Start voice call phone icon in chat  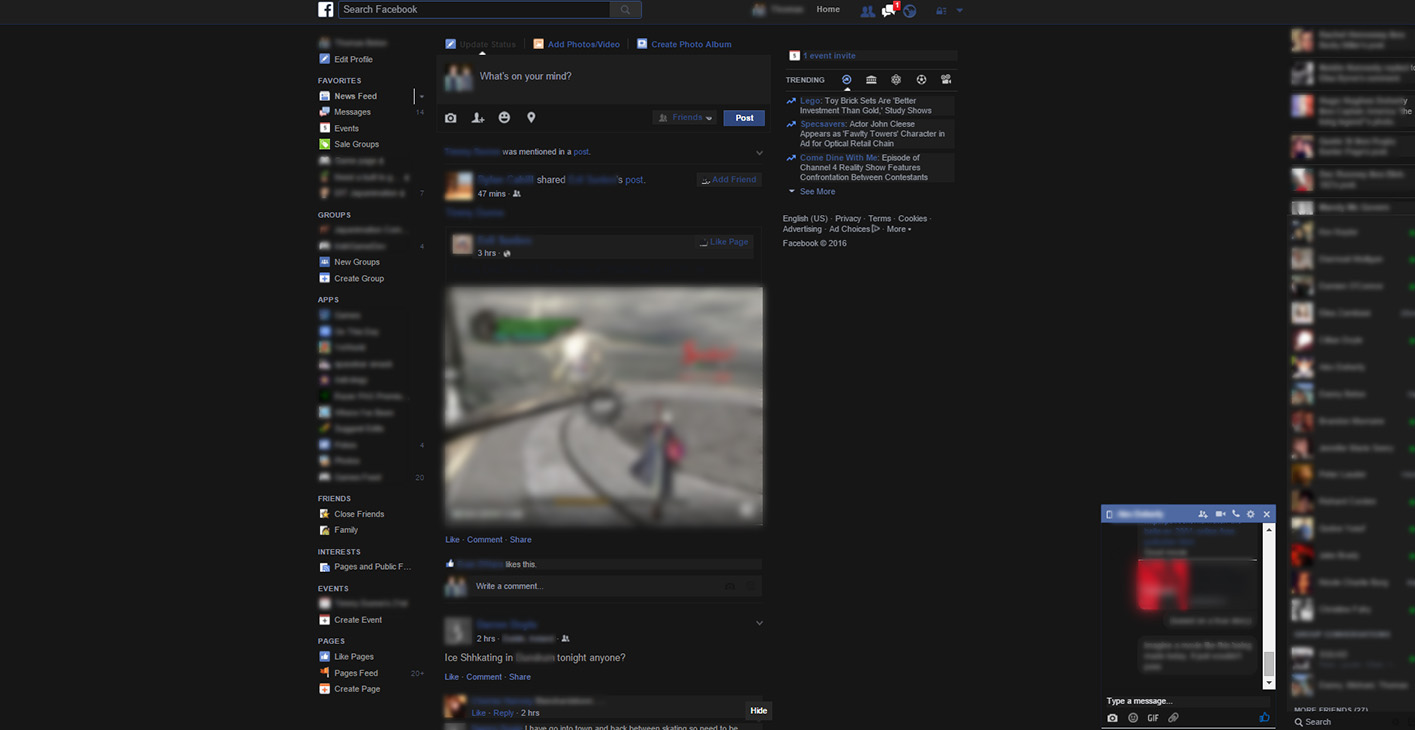[1236, 514]
